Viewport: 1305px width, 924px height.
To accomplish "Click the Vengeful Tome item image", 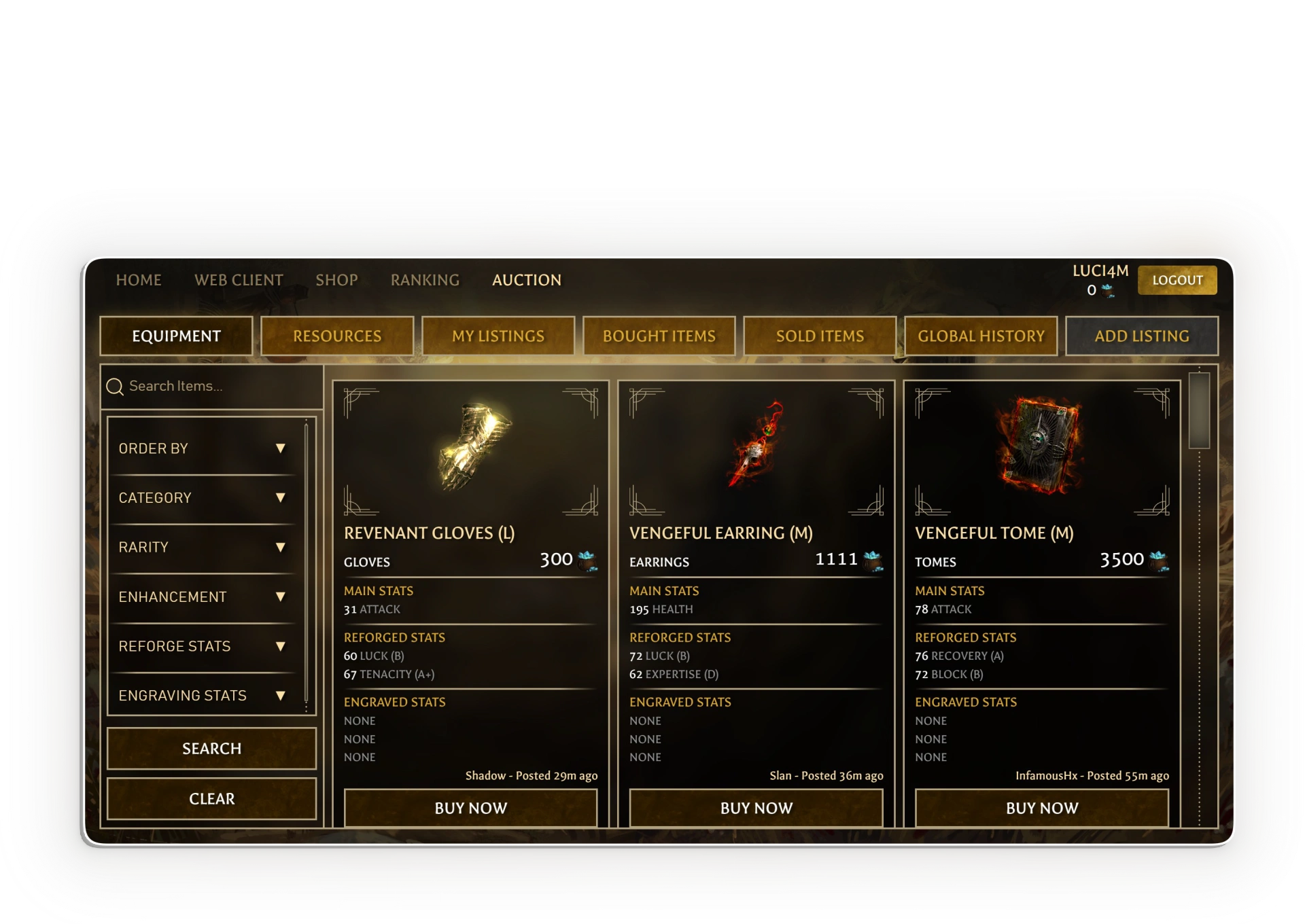I will (x=1039, y=446).
